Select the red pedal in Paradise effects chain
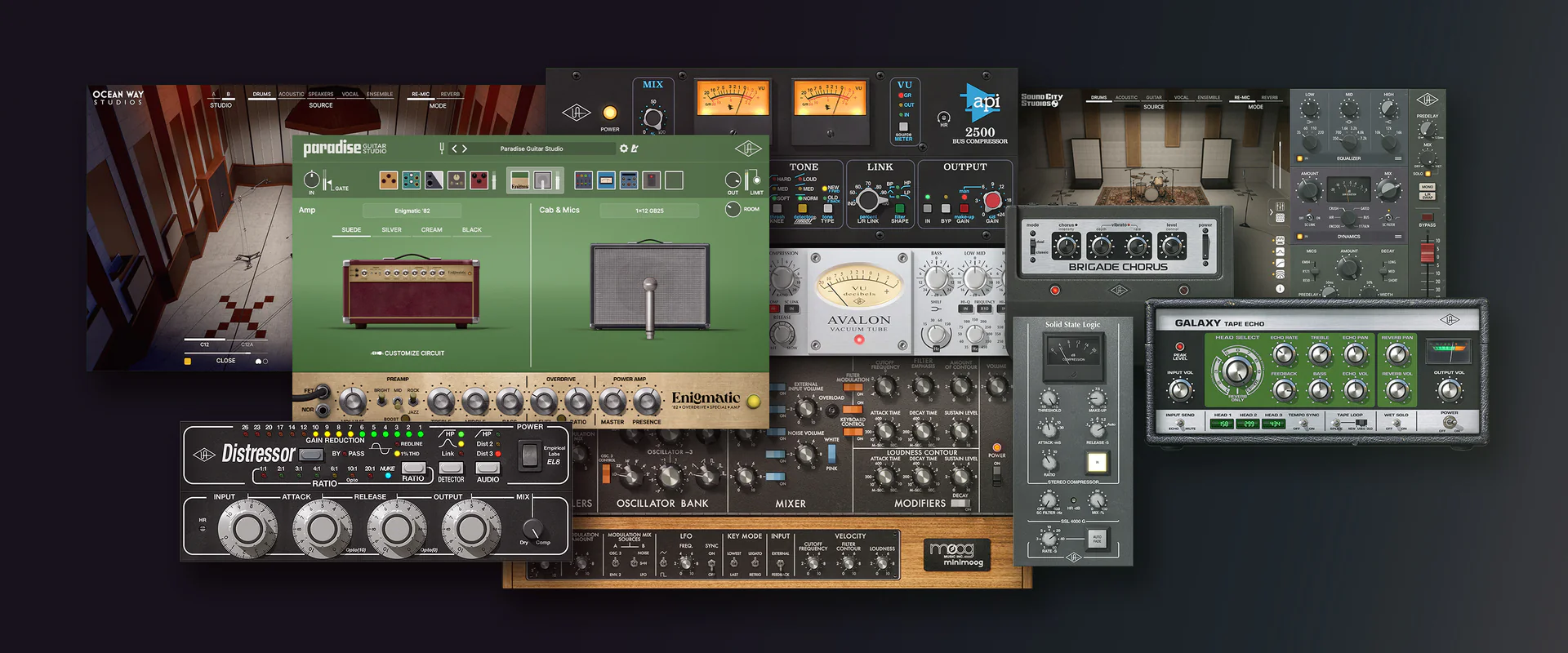1568x653 pixels. (x=479, y=180)
